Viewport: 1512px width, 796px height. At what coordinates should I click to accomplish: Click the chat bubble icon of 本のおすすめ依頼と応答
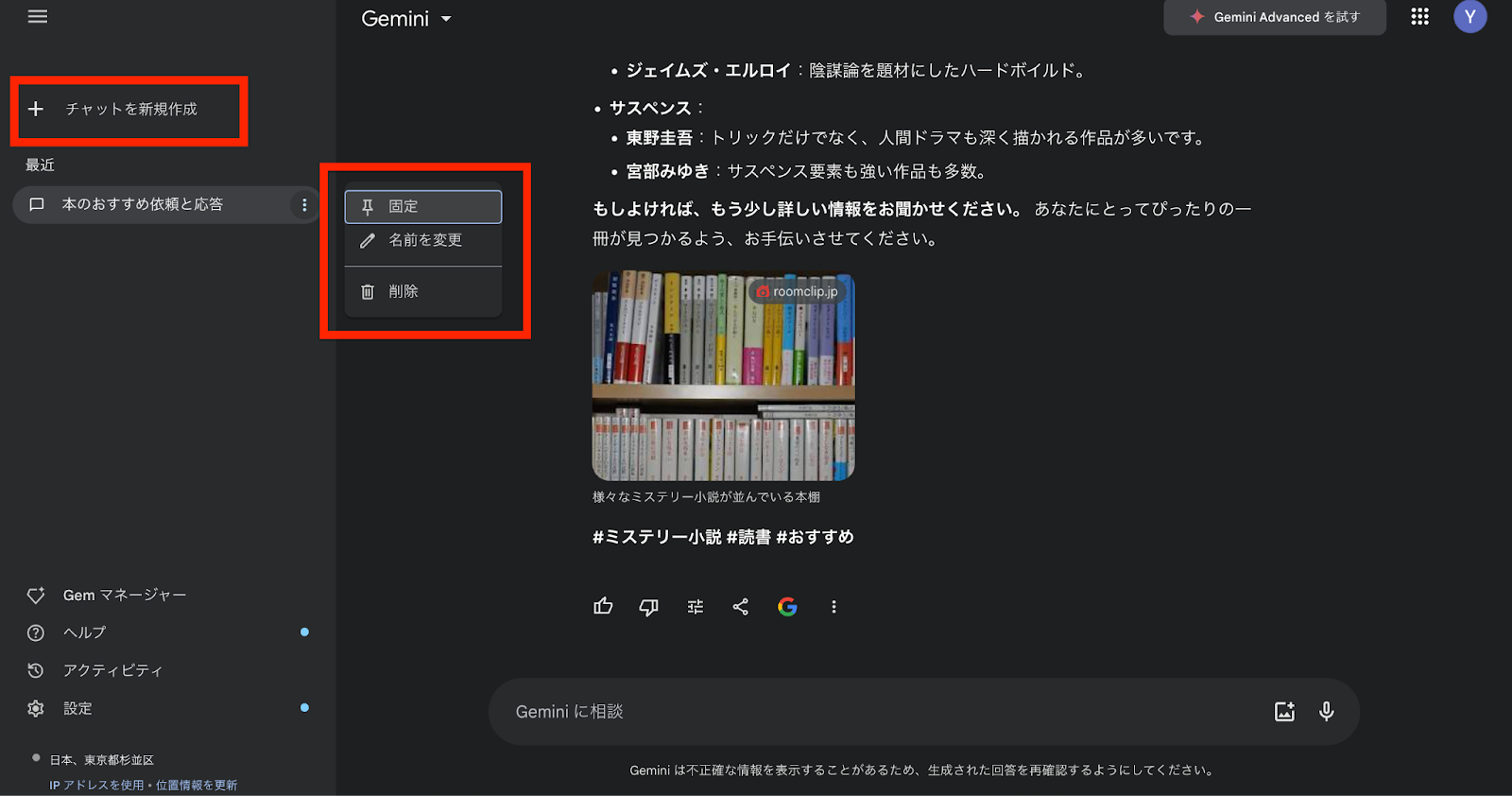click(x=37, y=204)
